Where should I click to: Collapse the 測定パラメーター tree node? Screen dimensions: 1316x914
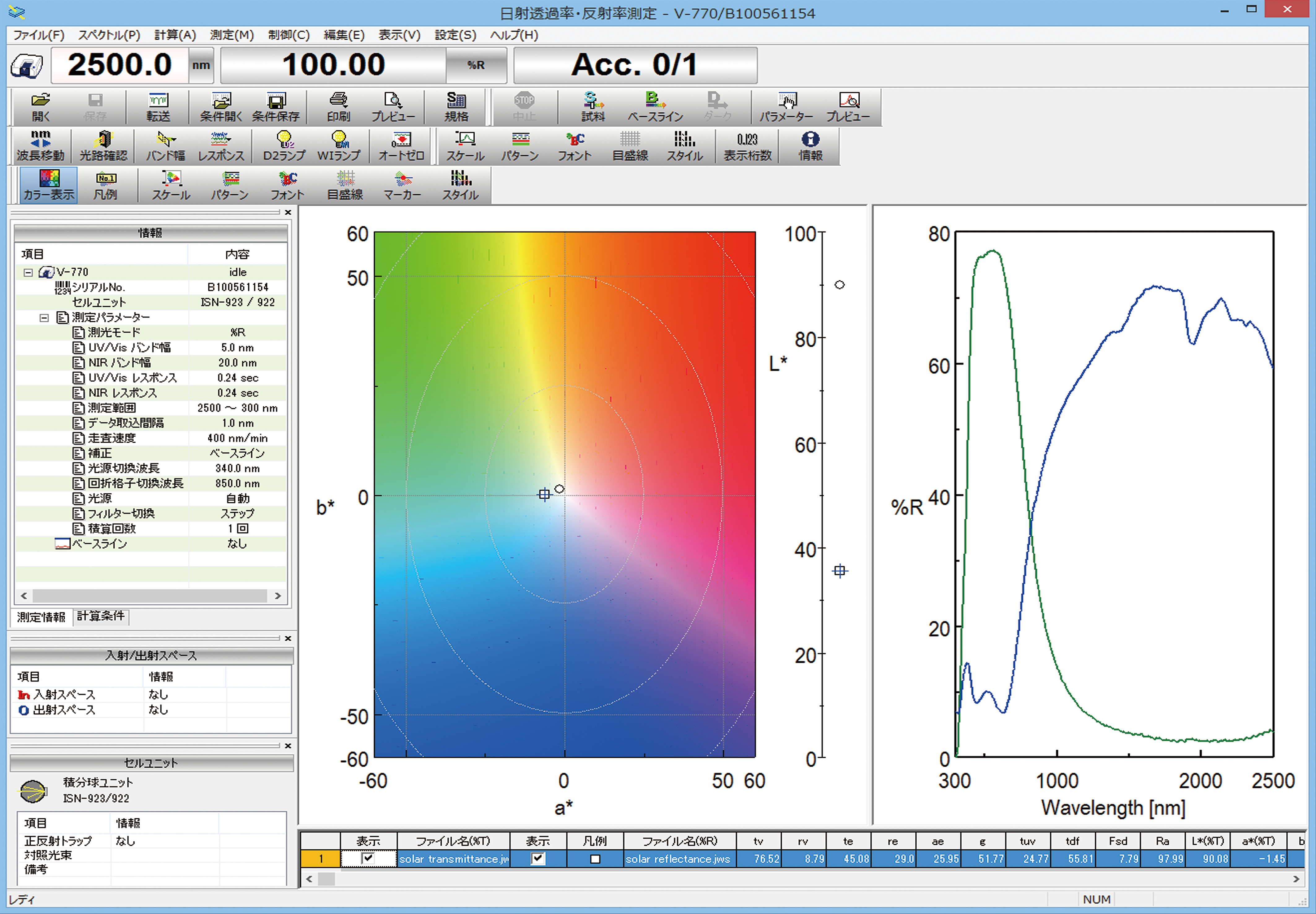pos(44,317)
